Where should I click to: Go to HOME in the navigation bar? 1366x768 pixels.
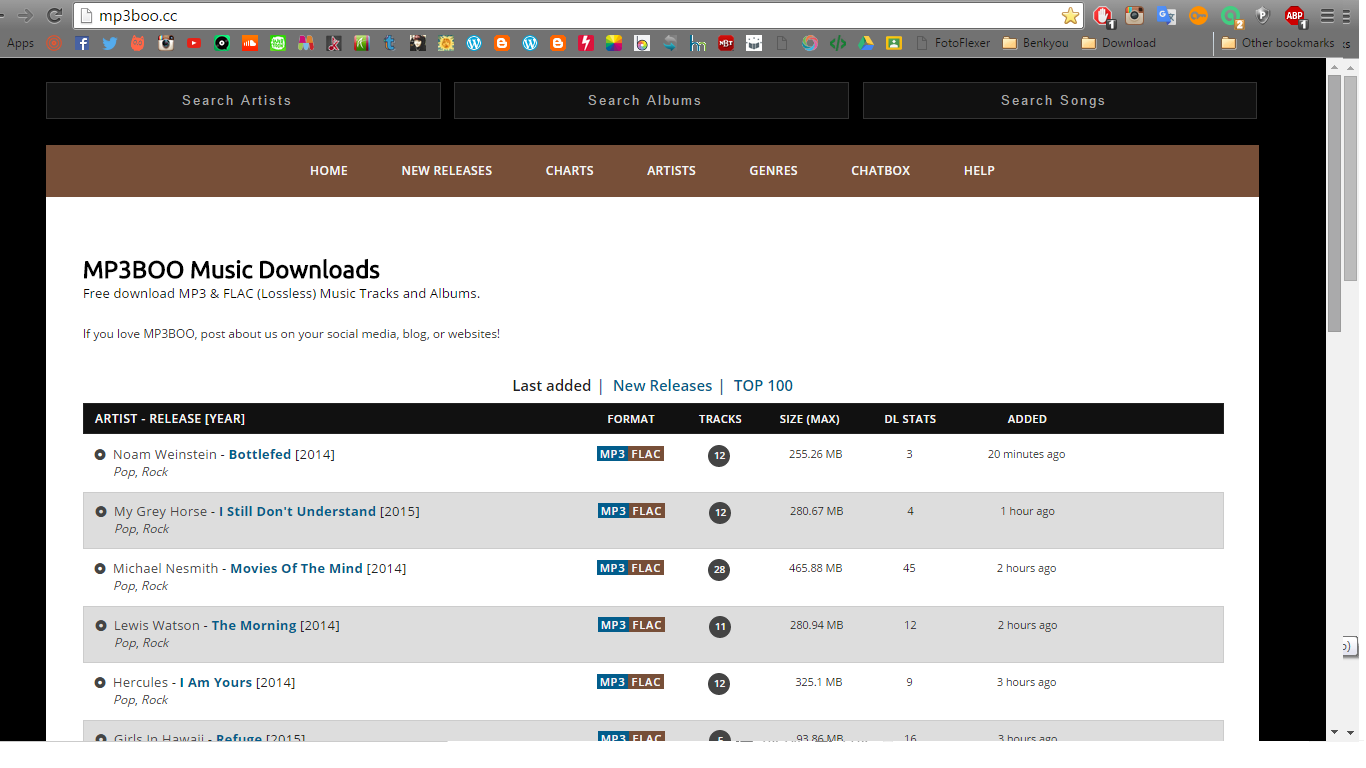329,171
